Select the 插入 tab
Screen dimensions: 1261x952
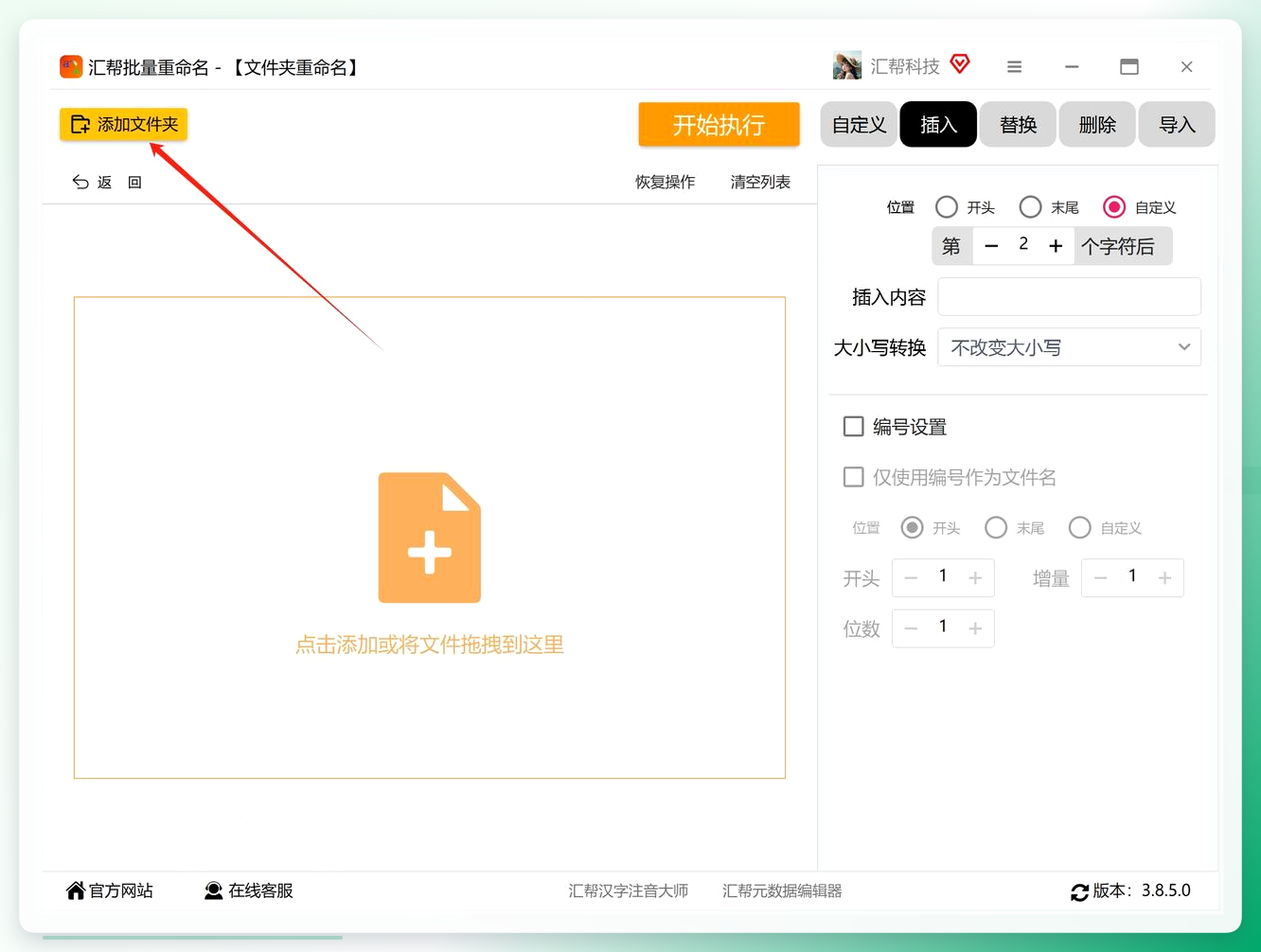938,125
